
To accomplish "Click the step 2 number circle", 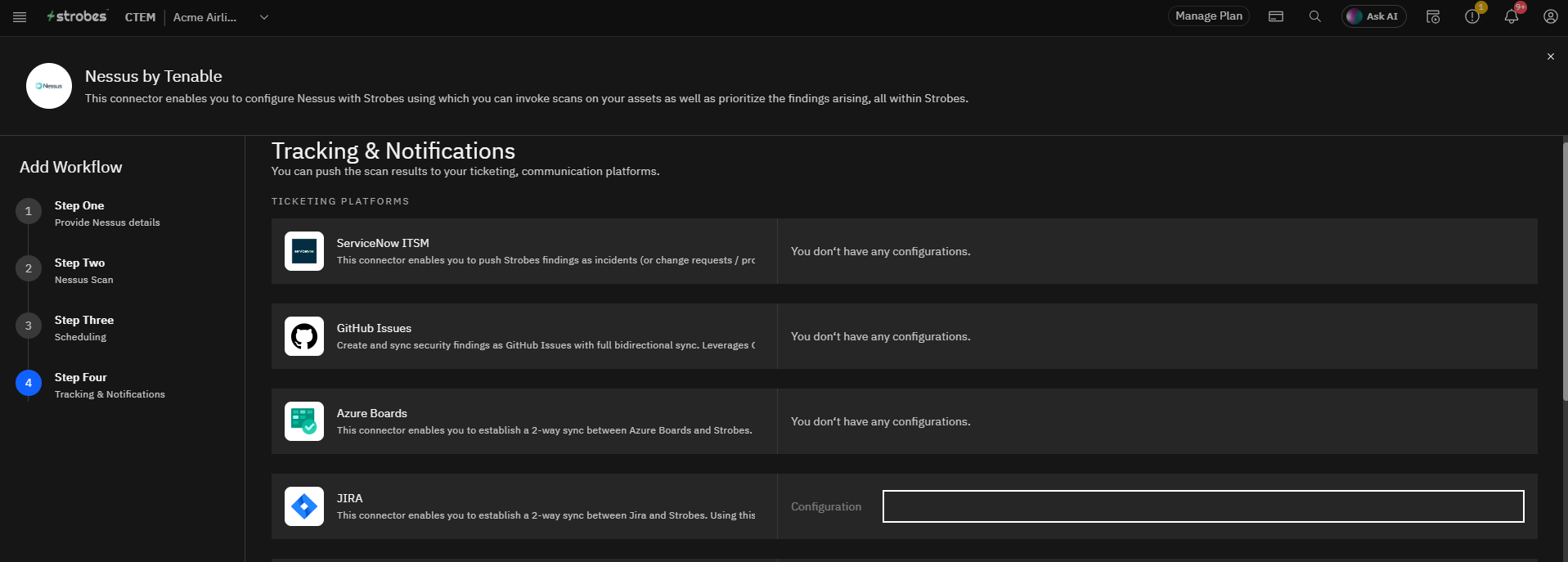I will pos(29,268).
